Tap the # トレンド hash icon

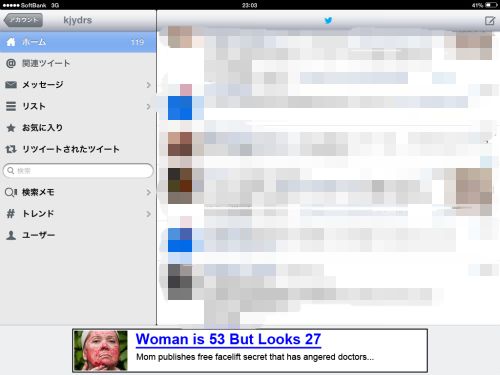pos(11,214)
